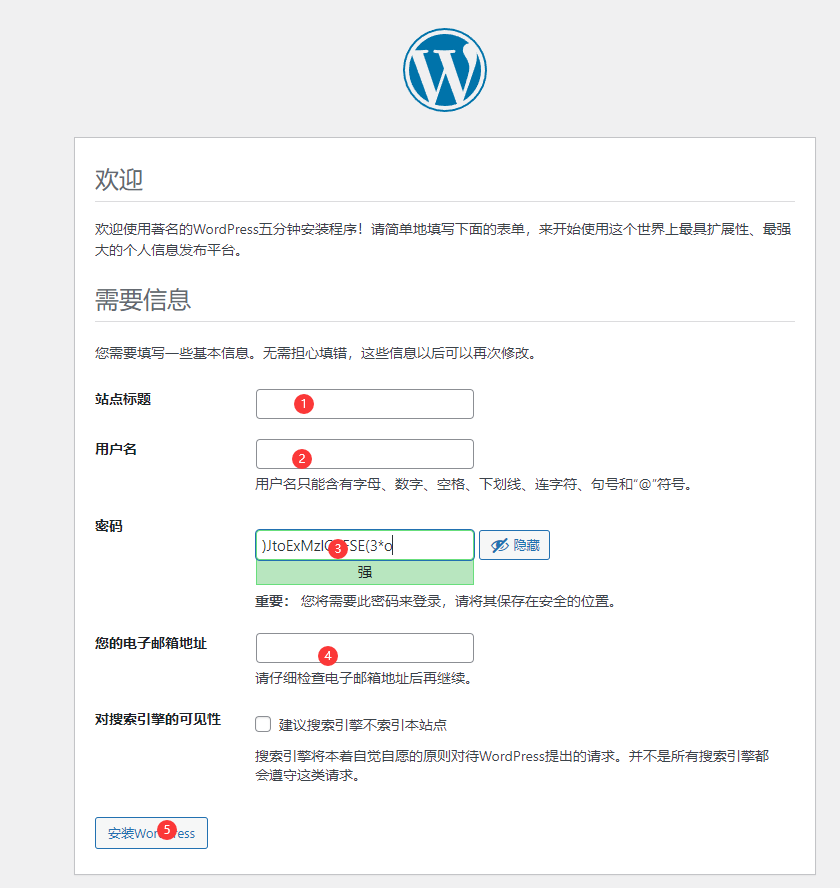
Task: Click the 需要信息 heading
Action: [x=143, y=300]
